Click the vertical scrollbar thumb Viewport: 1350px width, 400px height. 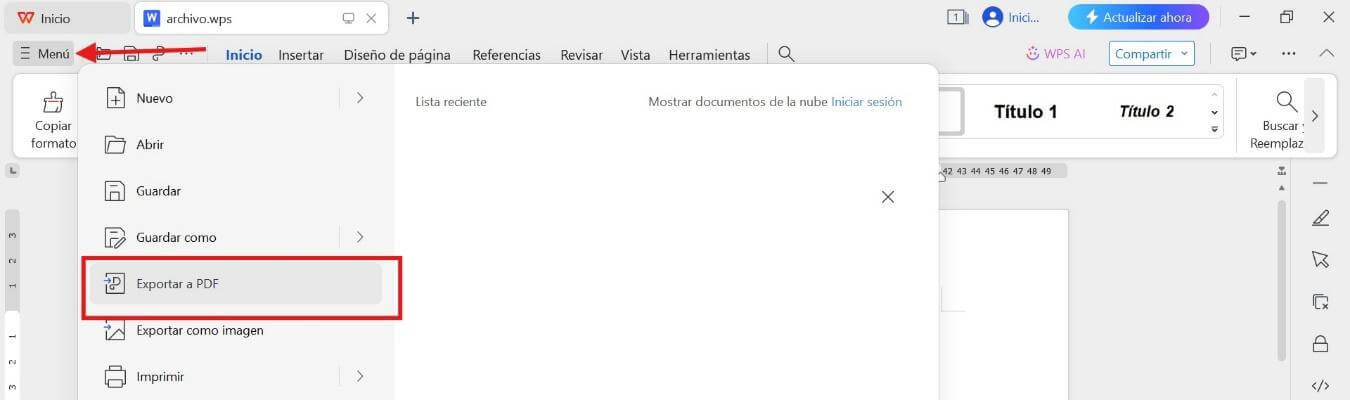tap(1282, 280)
